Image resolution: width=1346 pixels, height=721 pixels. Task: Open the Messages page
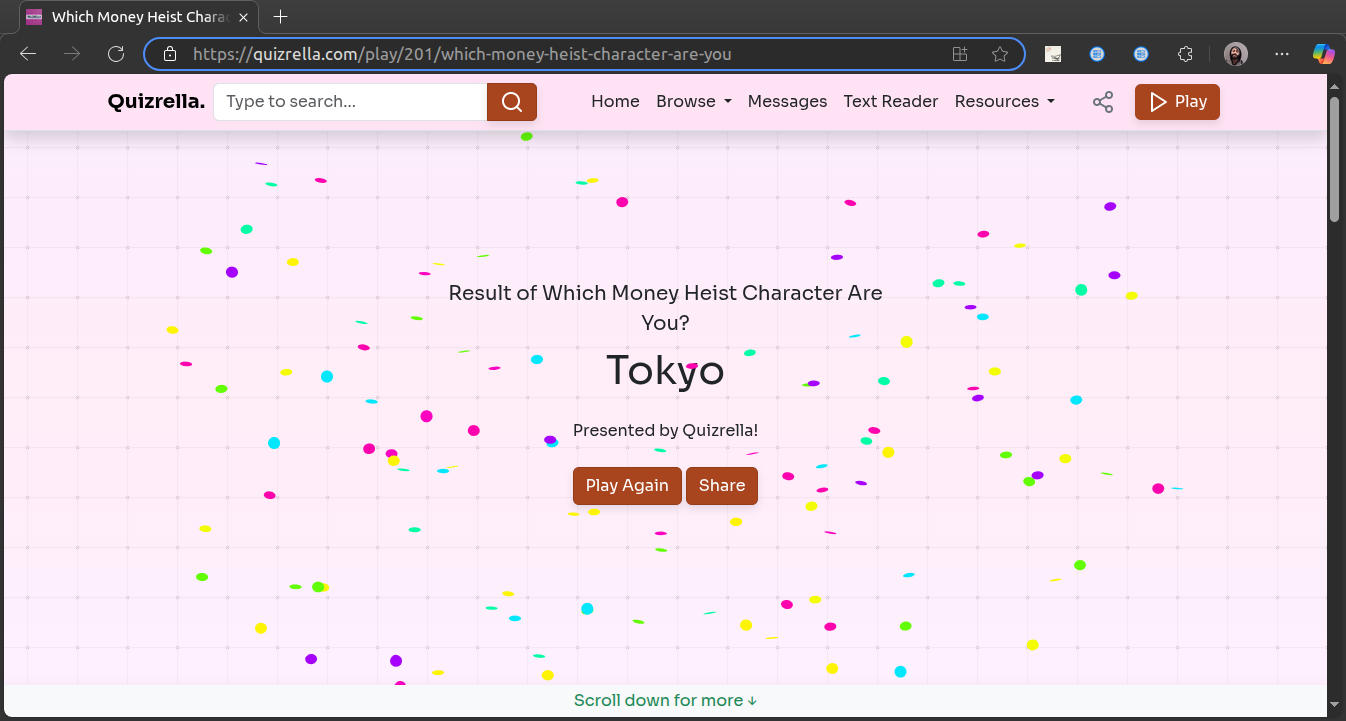pos(787,101)
